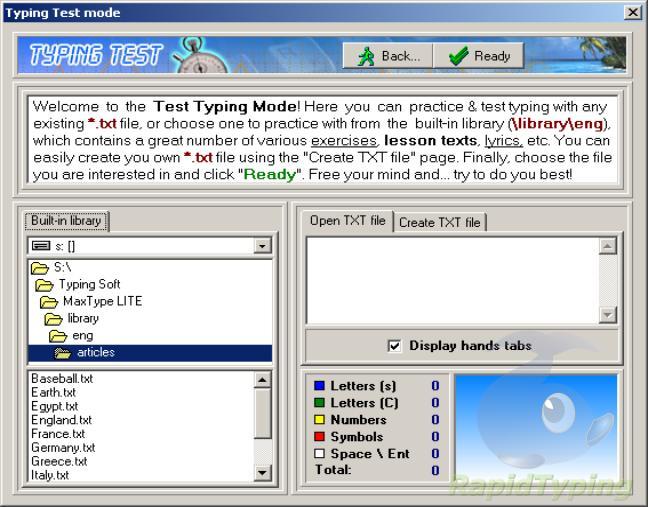Select the articles folder

point(150,352)
